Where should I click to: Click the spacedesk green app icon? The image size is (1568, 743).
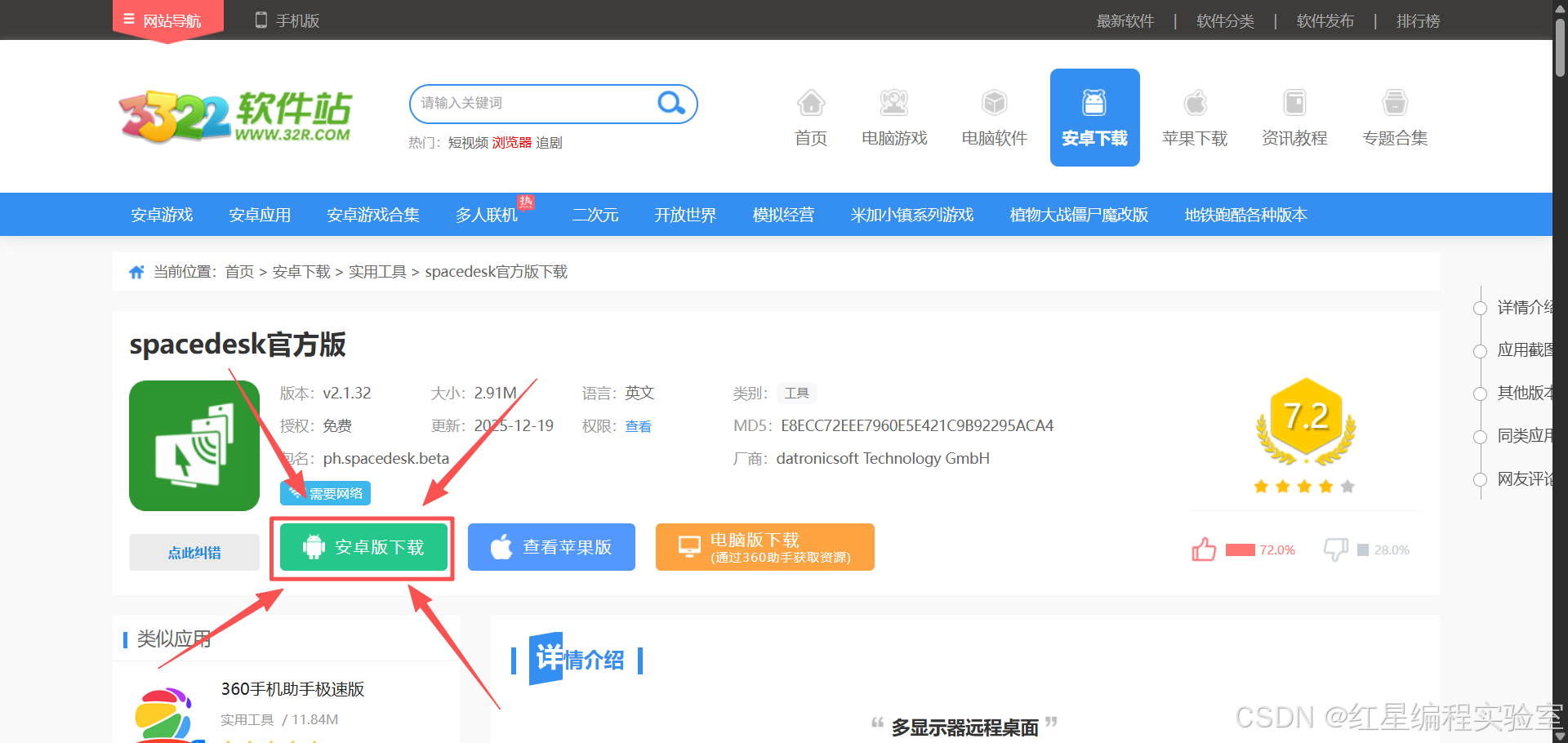coord(194,446)
